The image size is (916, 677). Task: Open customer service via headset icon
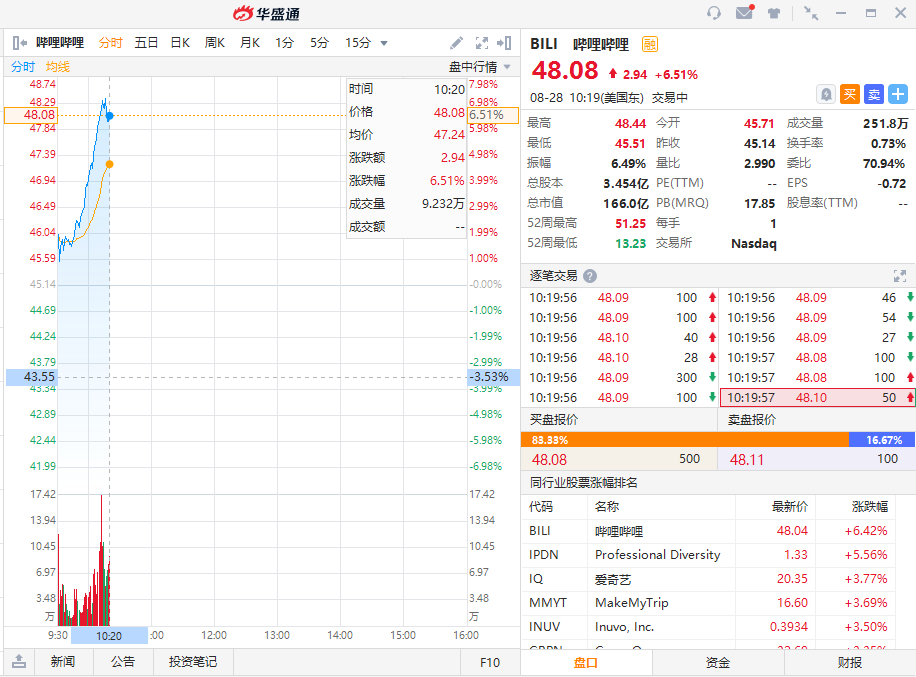(714, 14)
